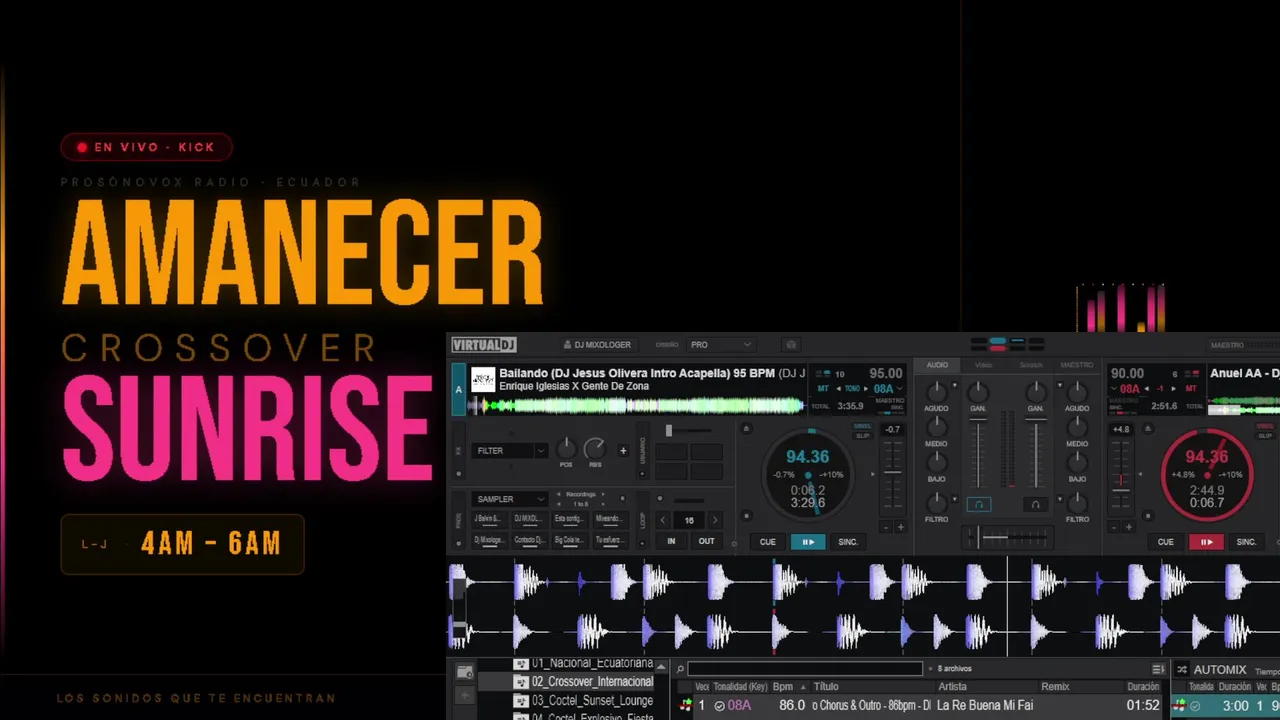Switch to Scratch mixer tab

tap(1031, 365)
